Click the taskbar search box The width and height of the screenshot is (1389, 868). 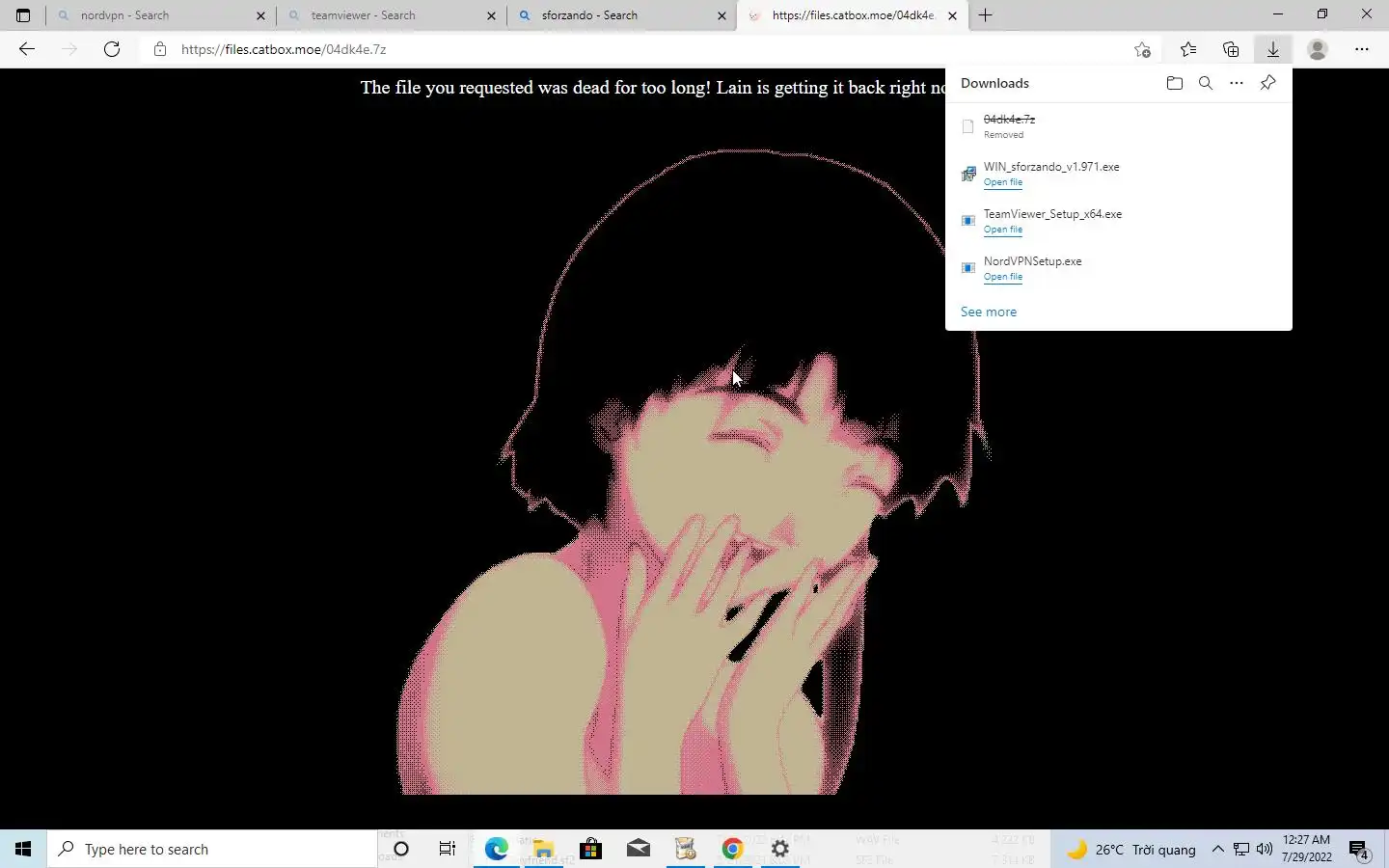(x=212, y=849)
